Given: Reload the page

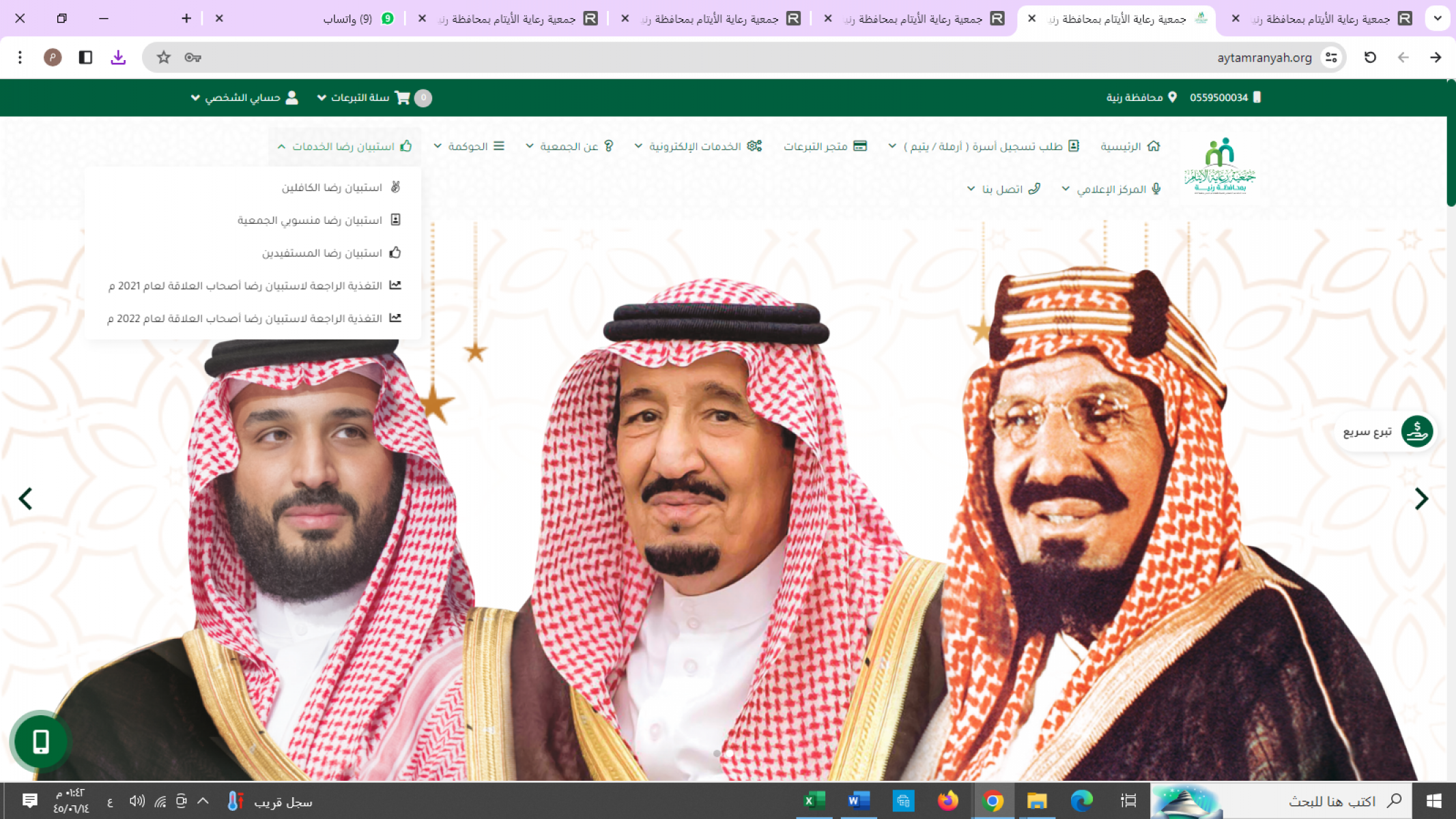Looking at the screenshot, I should tap(1370, 57).
